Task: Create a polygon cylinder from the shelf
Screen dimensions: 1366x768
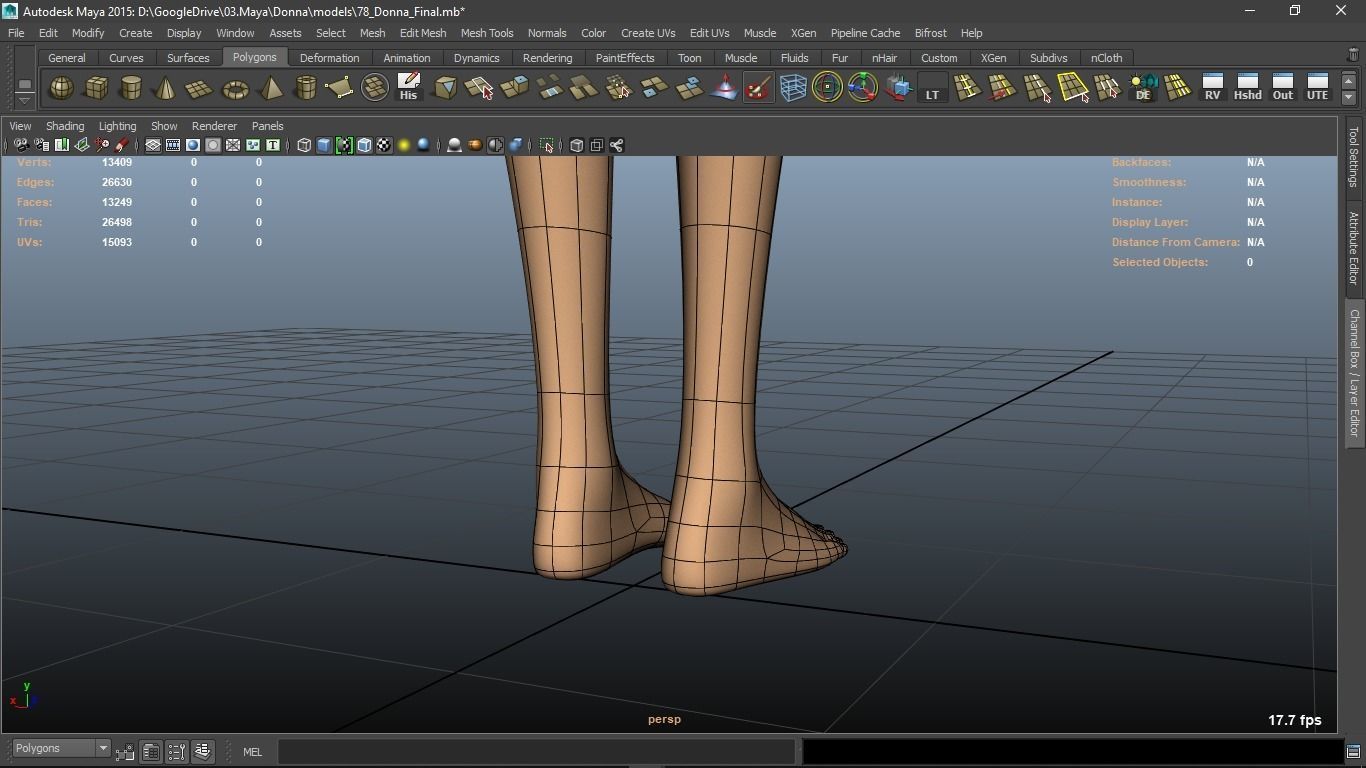Action: pyautogui.click(x=131, y=88)
